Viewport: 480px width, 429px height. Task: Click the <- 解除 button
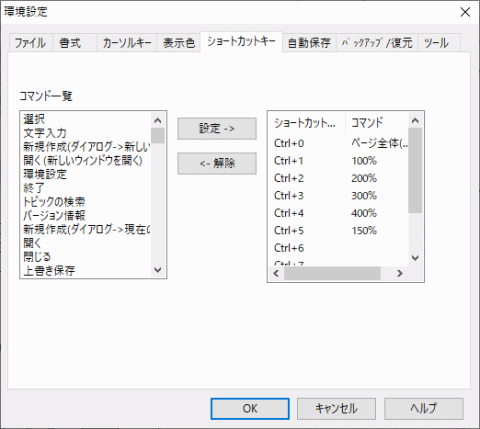click(217, 163)
